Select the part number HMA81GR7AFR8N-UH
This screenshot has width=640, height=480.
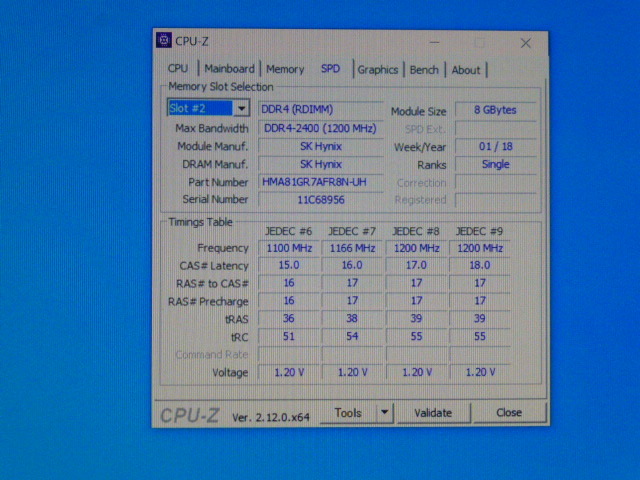(x=321, y=182)
